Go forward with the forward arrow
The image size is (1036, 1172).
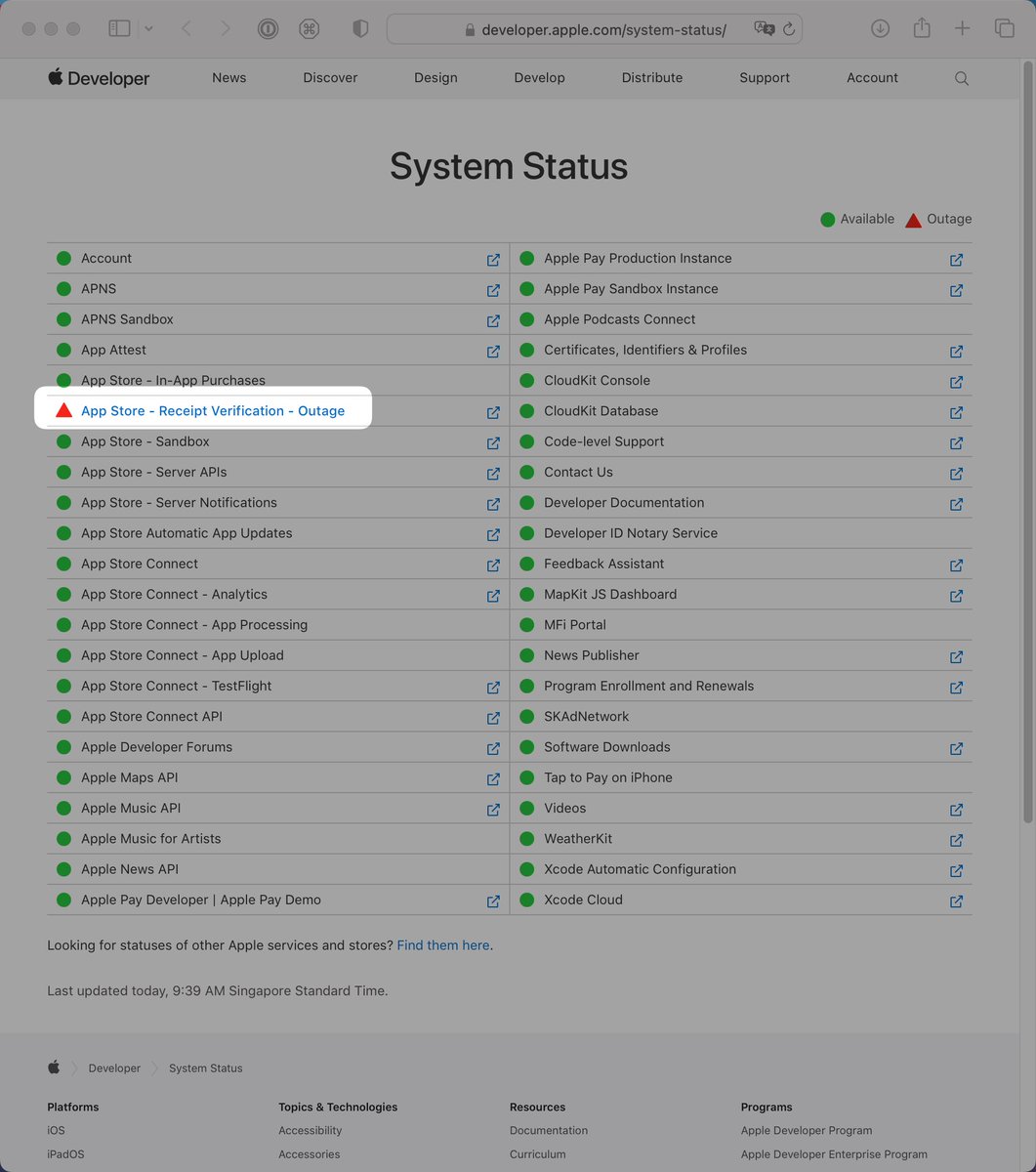tap(226, 29)
